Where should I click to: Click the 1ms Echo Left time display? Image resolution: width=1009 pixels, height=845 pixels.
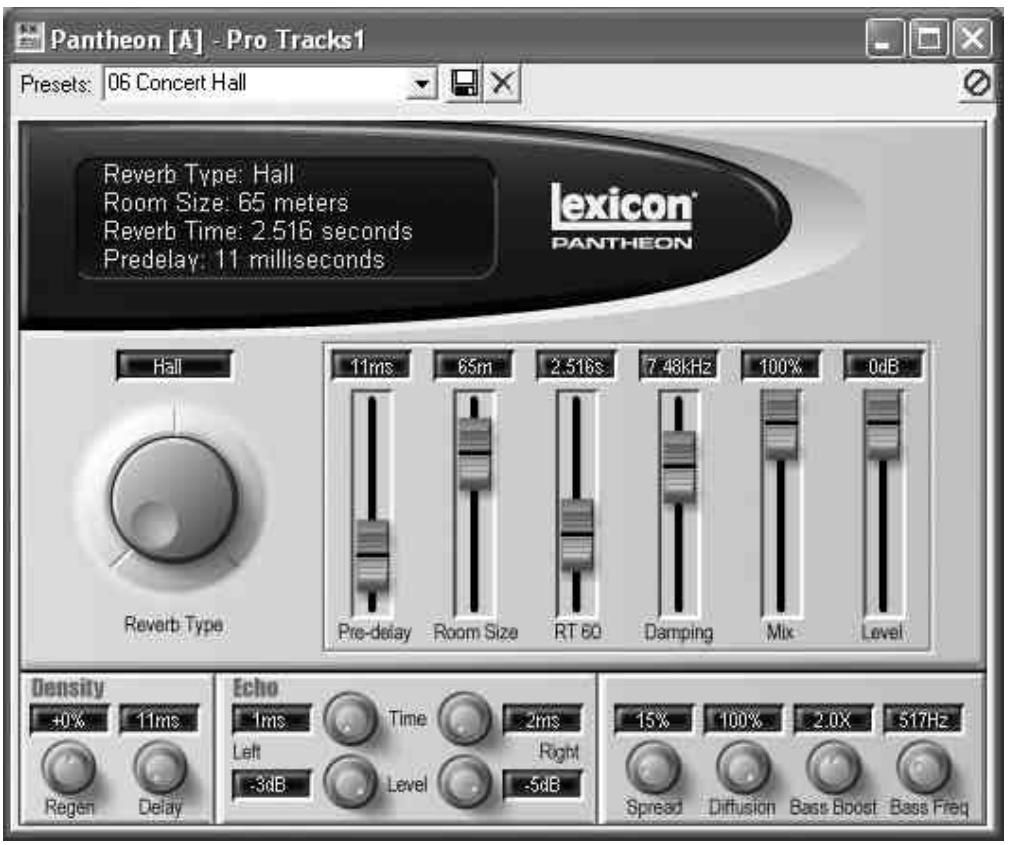[x=271, y=720]
